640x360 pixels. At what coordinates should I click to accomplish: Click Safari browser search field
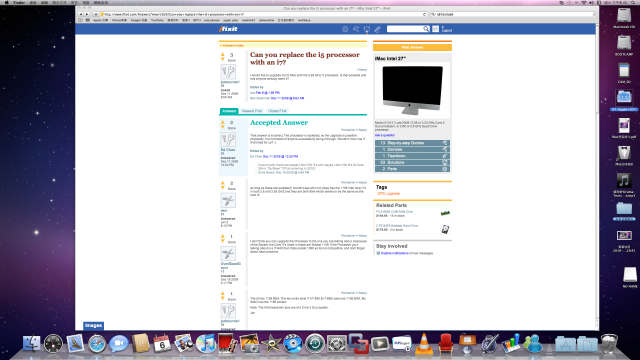(513, 14)
